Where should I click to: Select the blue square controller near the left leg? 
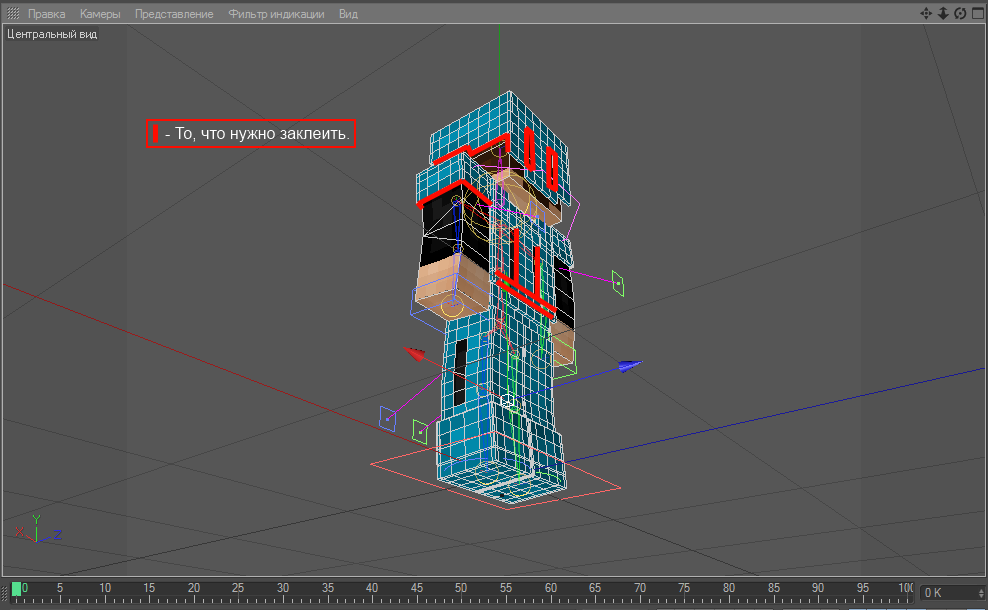click(387, 418)
